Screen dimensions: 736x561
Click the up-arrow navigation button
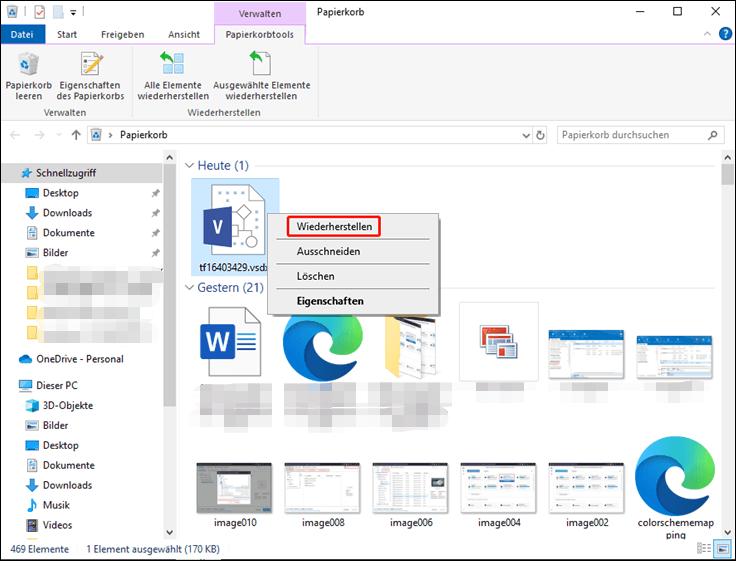point(75,135)
